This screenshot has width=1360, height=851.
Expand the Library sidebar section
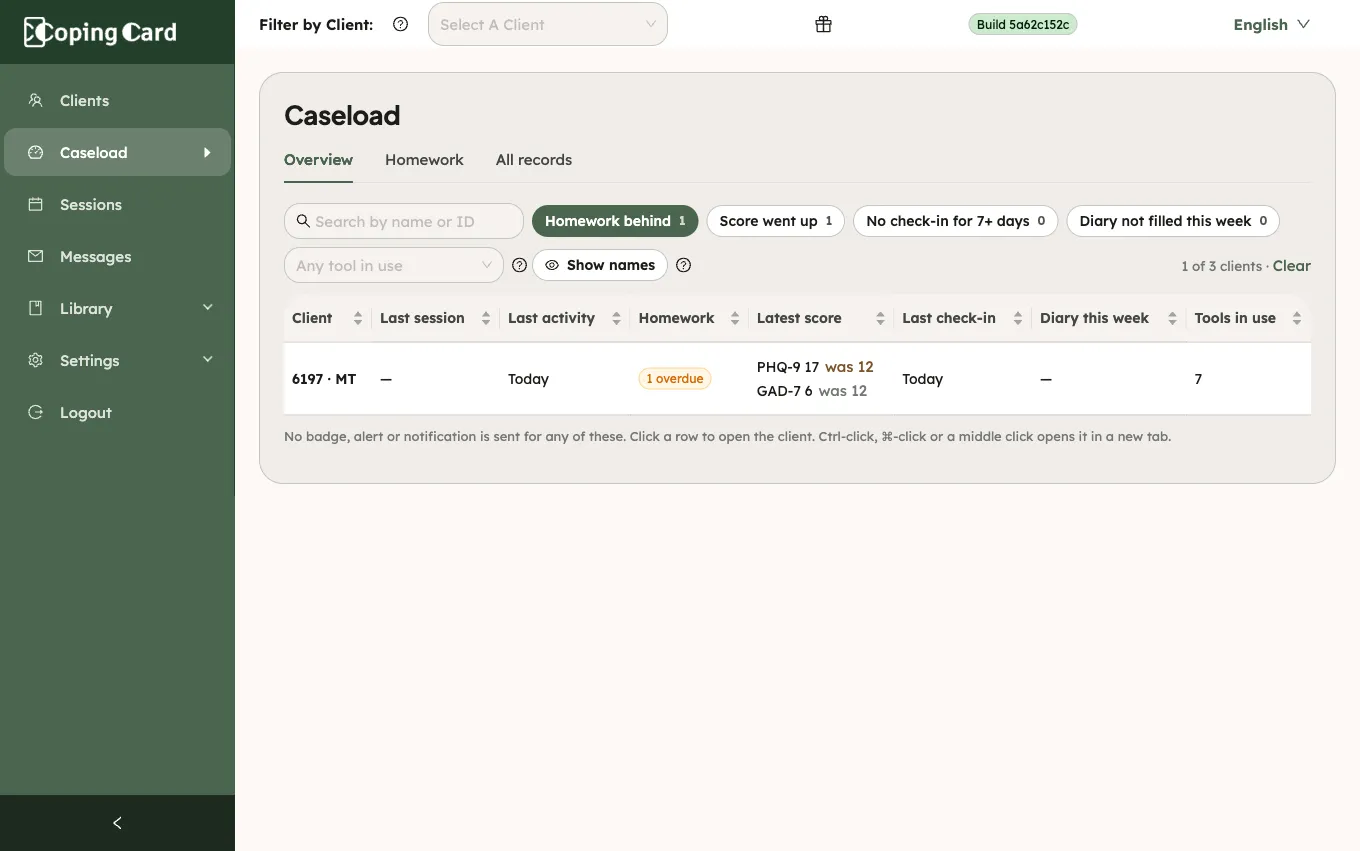pos(117,308)
